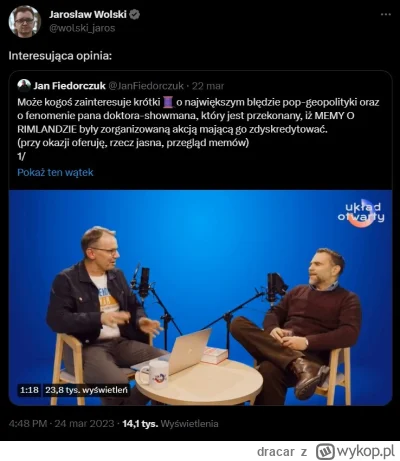The width and height of the screenshot is (400, 461).
Task: Click the '14,1 tys. Wyświetlenia' stat
Action: 170,424
